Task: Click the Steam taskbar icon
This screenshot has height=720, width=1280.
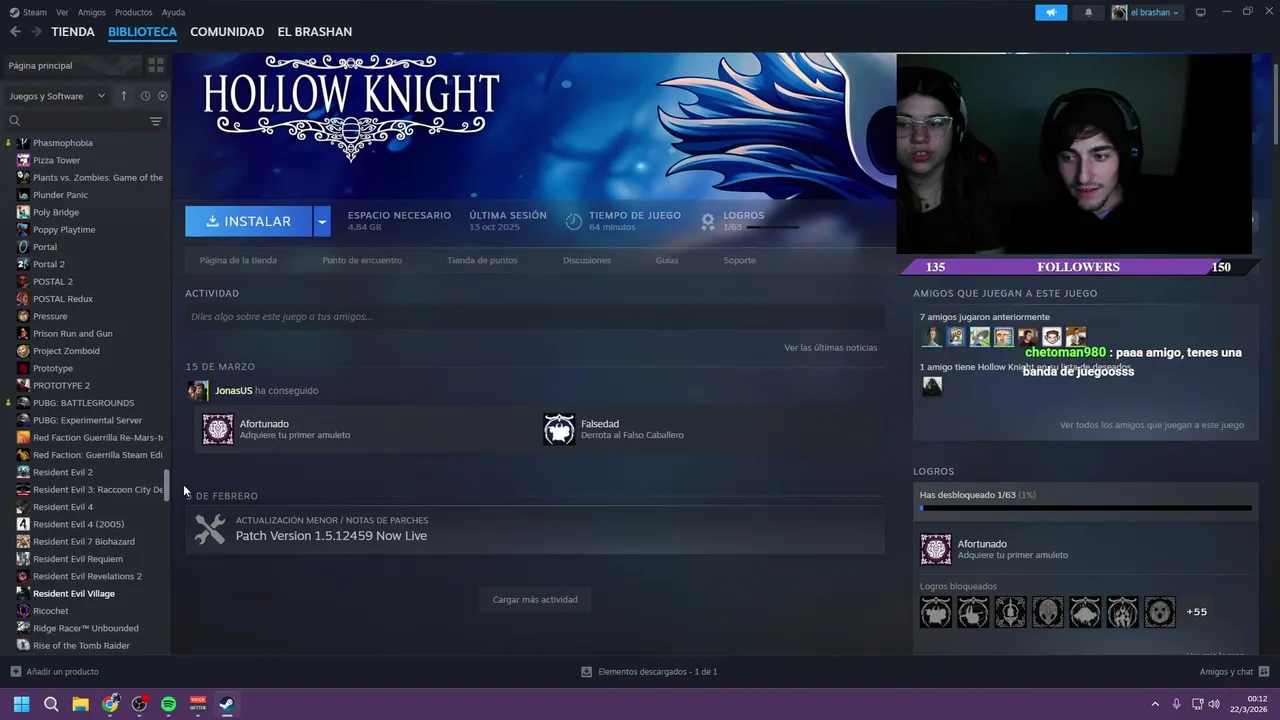Action: coord(227,704)
